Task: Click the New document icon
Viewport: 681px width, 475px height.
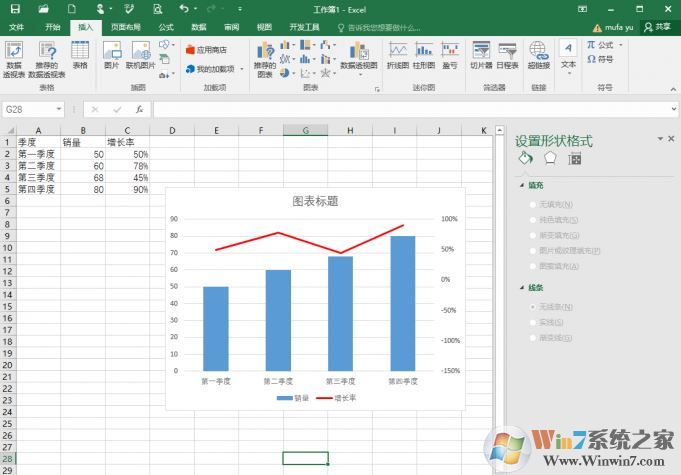Action: [72, 9]
